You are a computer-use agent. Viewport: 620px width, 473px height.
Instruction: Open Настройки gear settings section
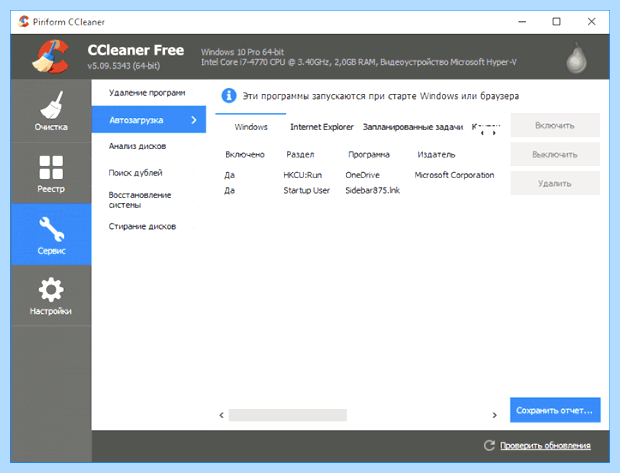pyautogui.click(x=51, y=295)
